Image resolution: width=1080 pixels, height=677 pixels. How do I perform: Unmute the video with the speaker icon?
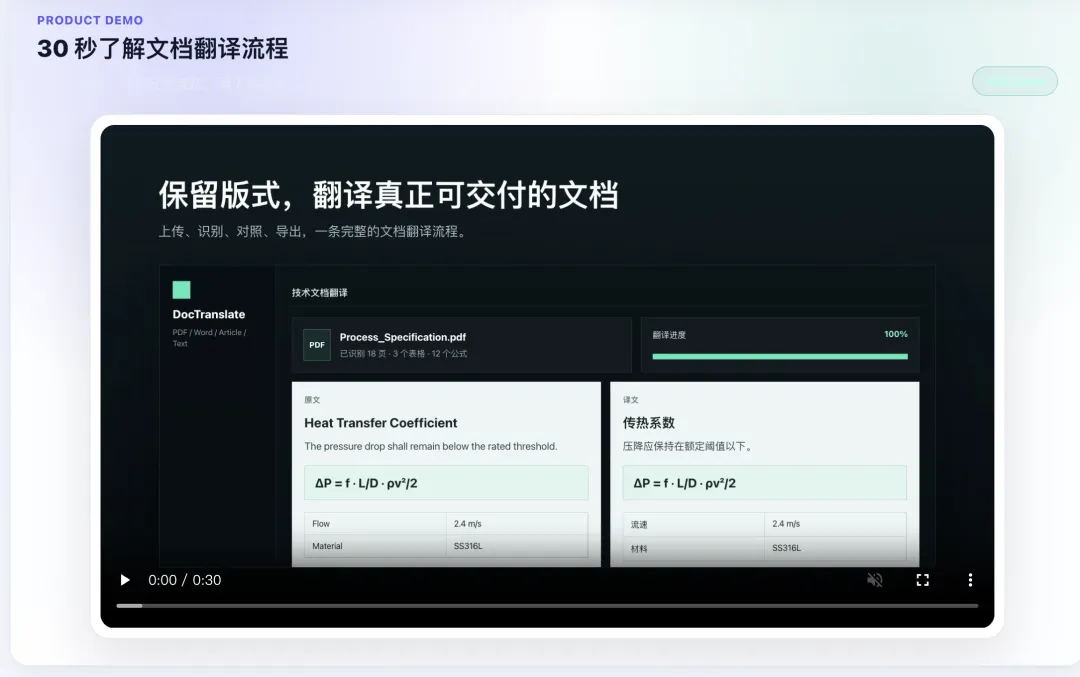pos(875,580)
